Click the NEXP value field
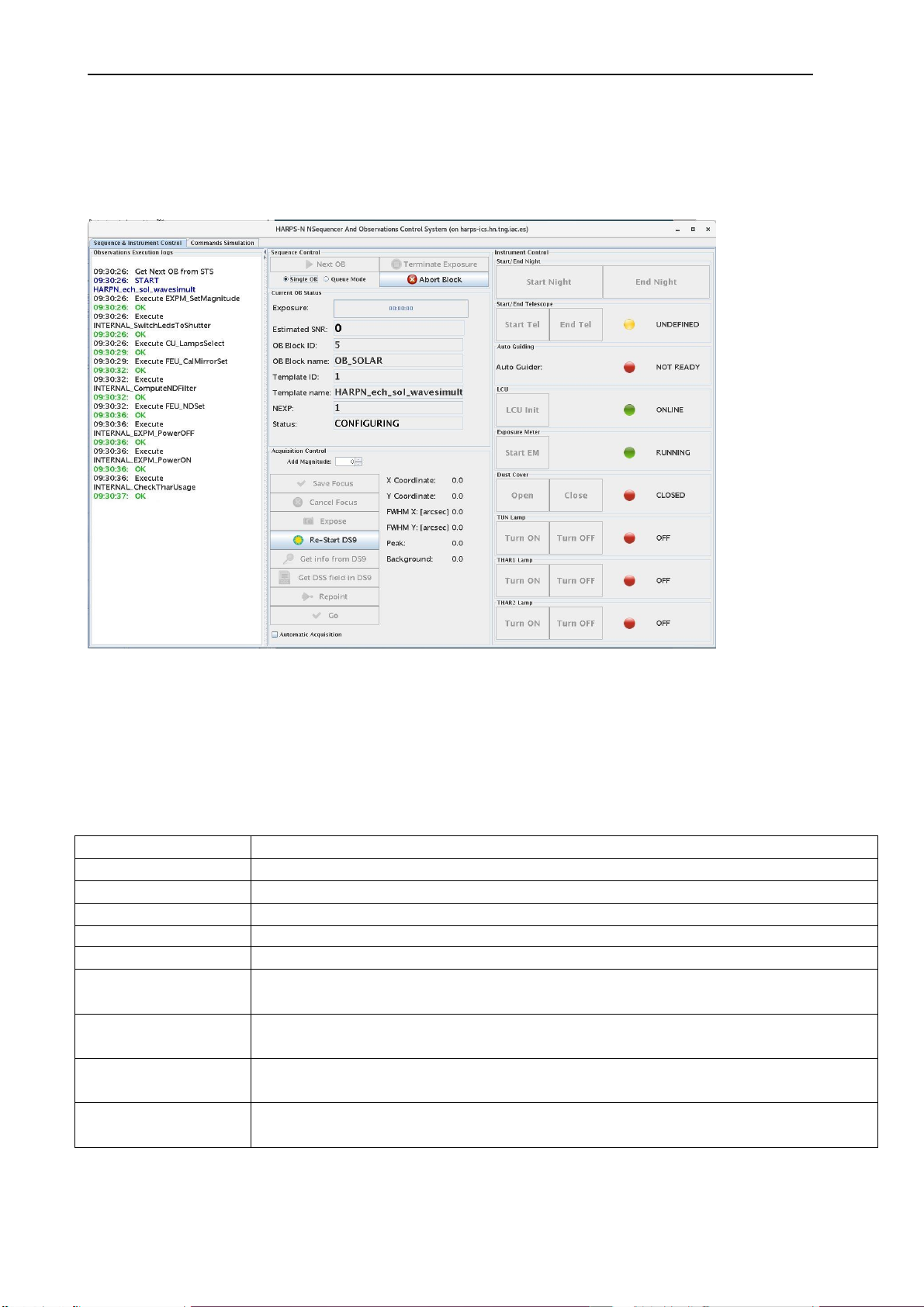Viewport: 924px width, 1307px height. (x=398, y=408)
